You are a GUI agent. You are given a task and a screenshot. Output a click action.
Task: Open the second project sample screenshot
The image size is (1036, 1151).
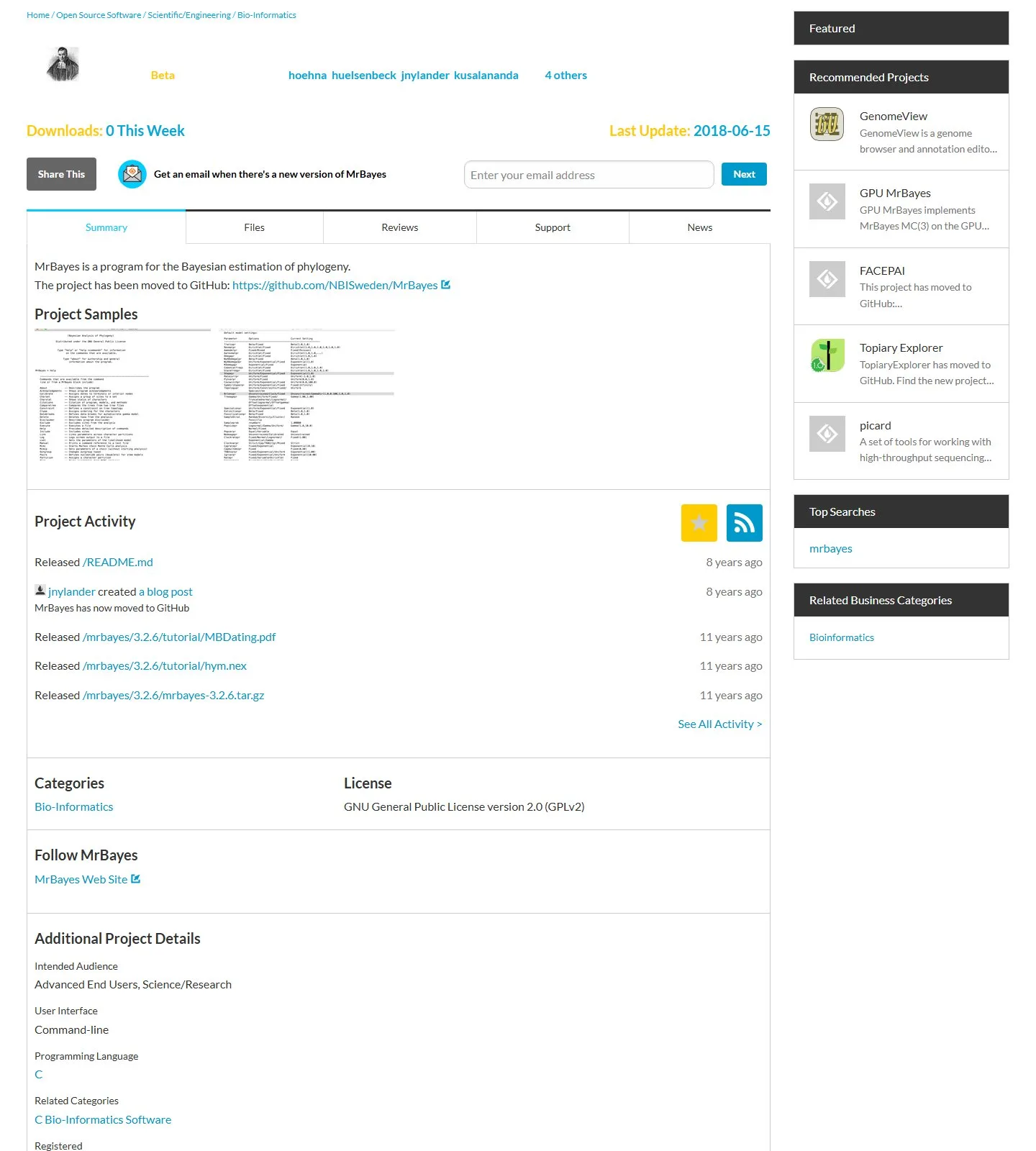point(307,395)
